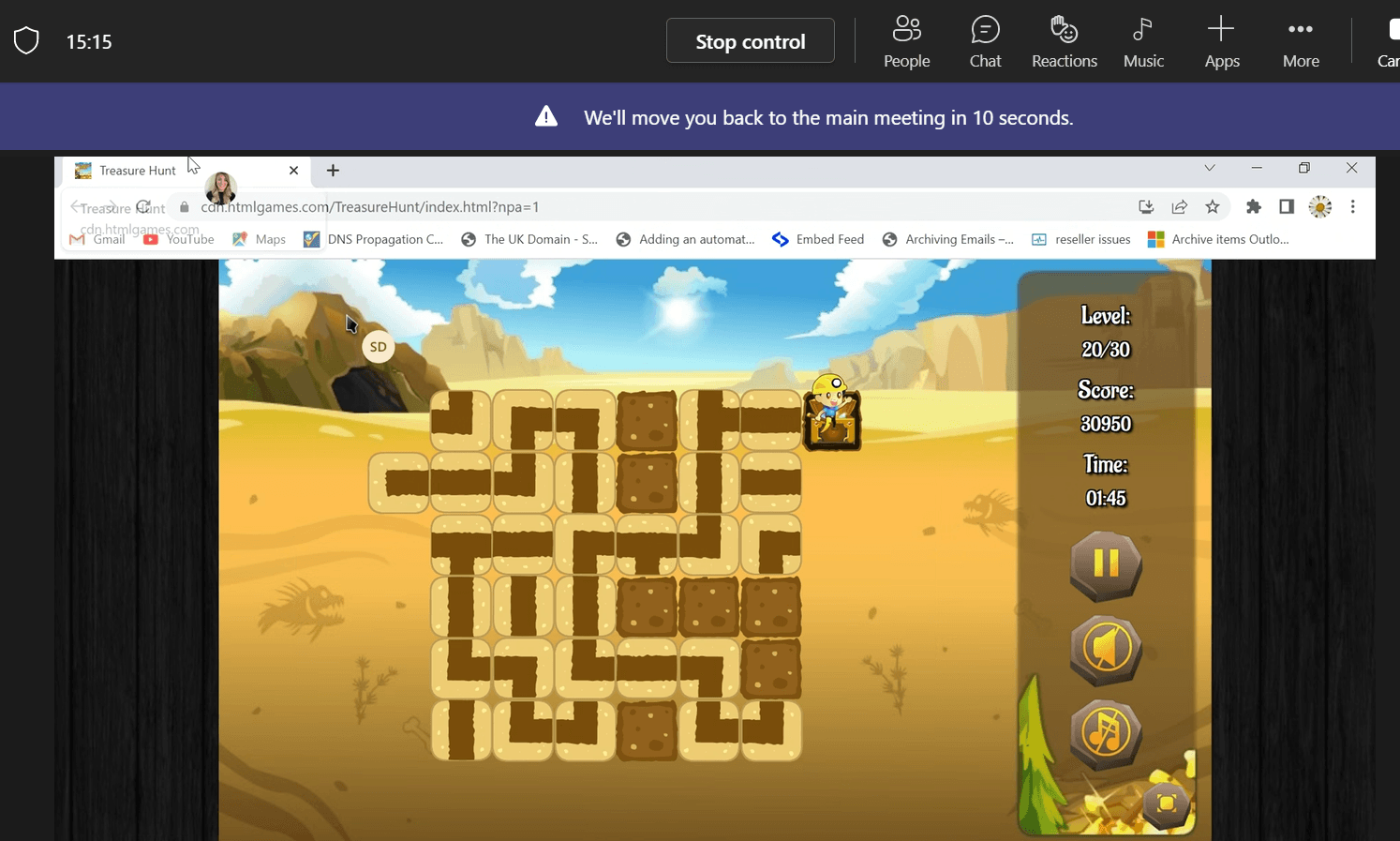
Task: Open the Maps bookmark
Action: tap(259, 239)
